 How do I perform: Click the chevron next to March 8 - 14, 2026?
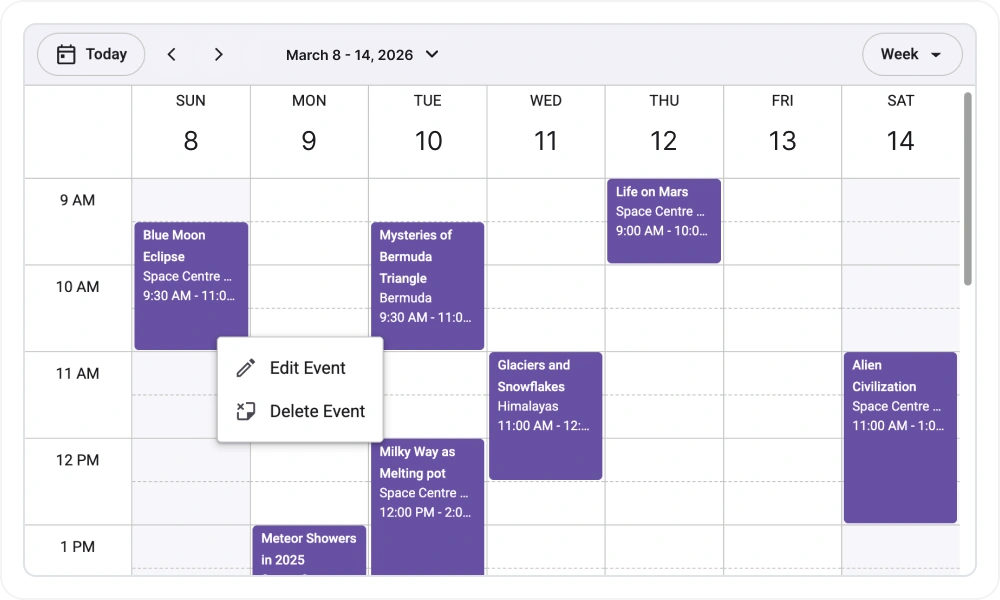[431, 55]
